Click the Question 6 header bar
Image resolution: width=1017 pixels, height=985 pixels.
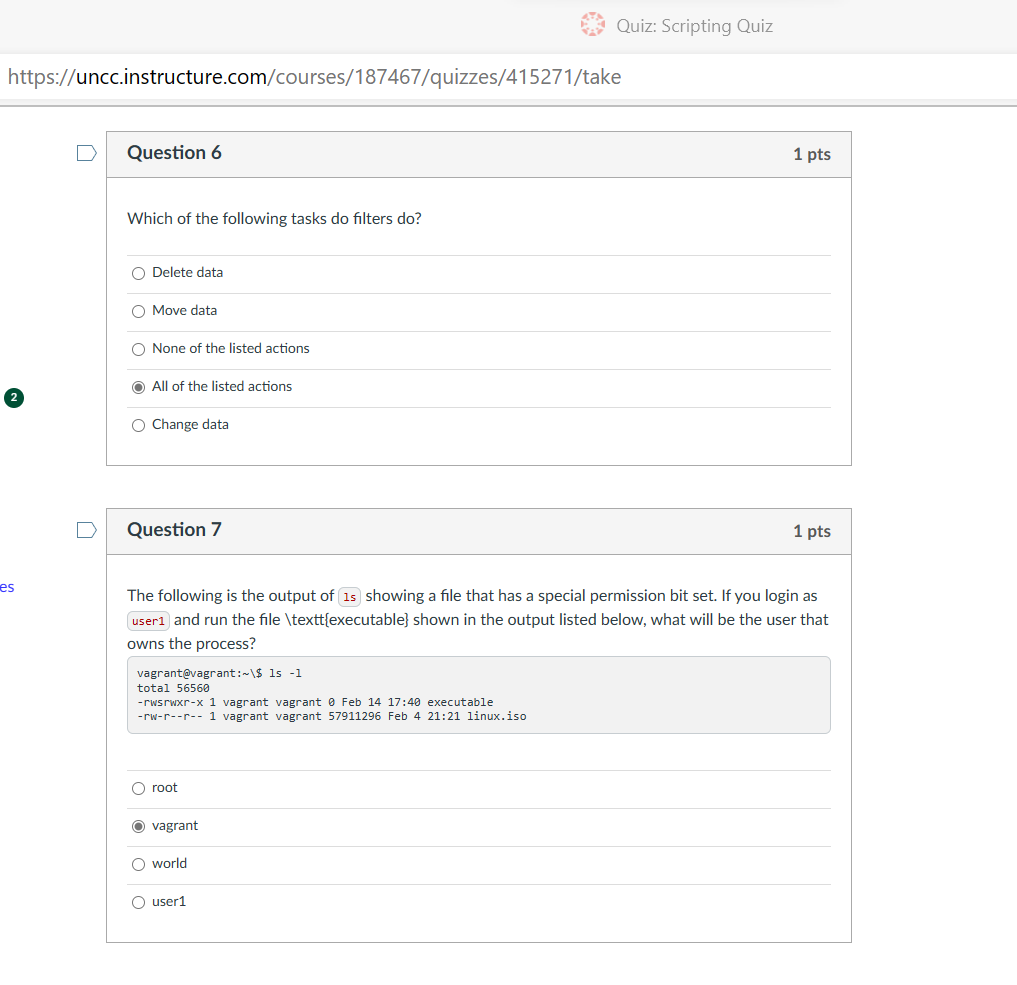click(x=478, y=154)
